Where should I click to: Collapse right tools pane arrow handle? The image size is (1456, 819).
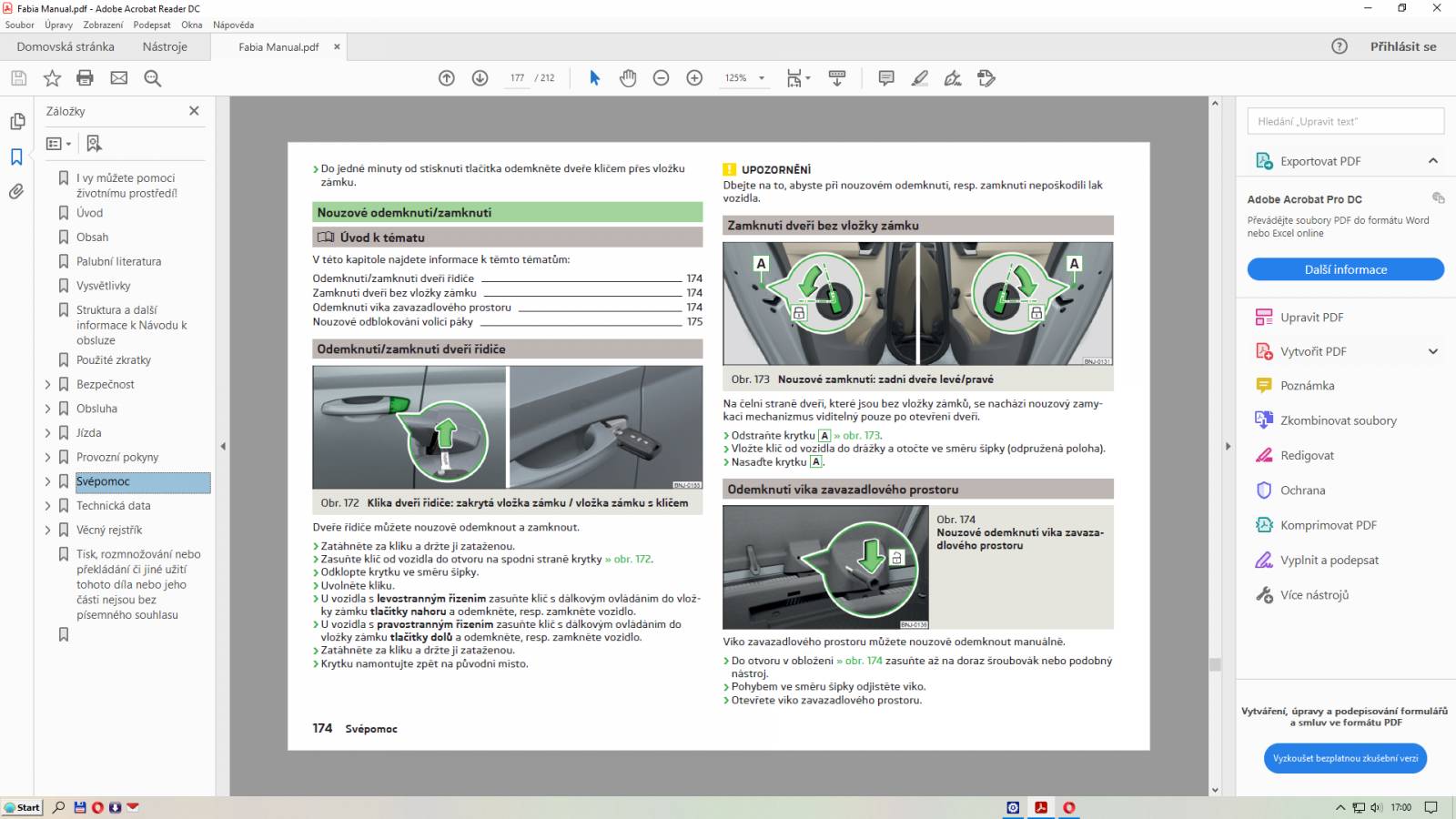click(1228, 446)
